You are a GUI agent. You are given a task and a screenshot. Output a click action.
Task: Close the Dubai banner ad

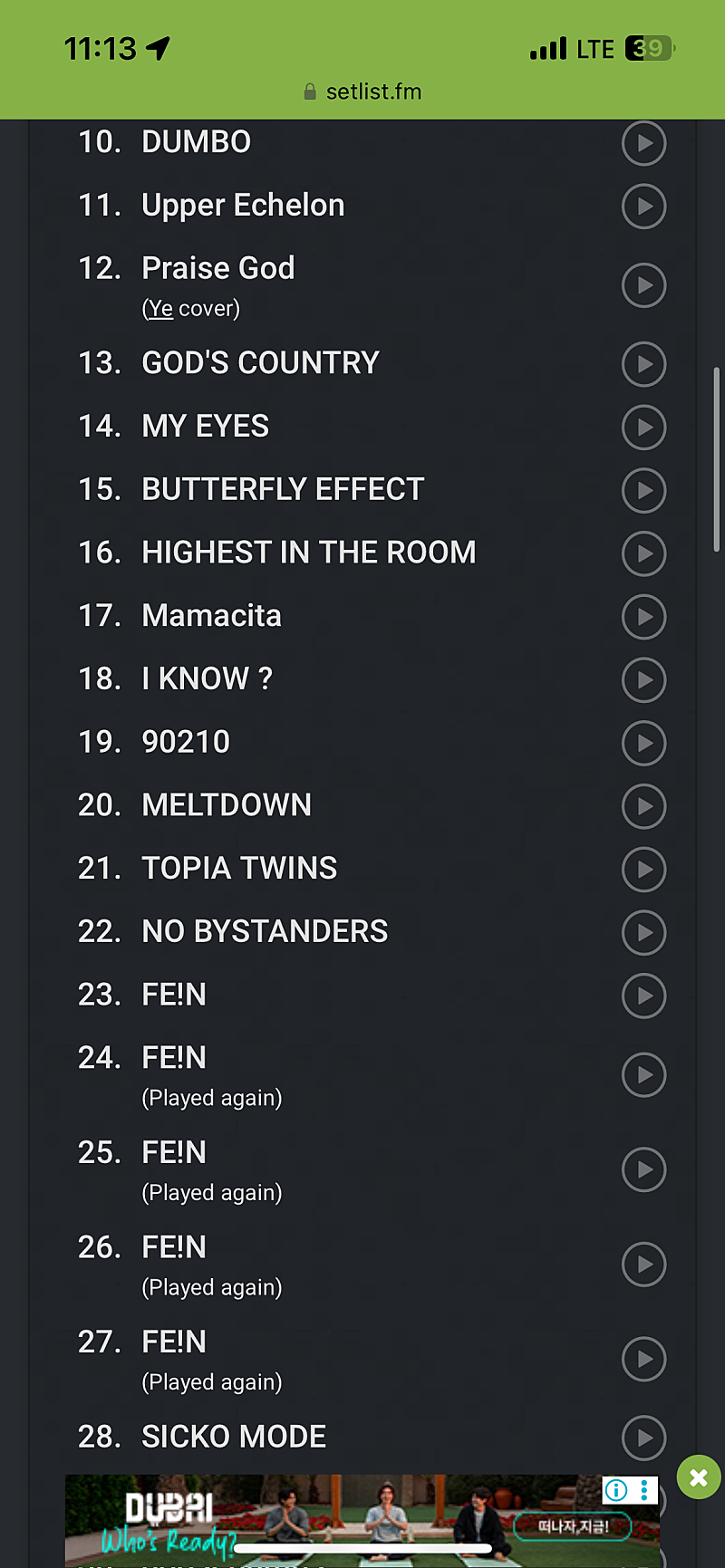tap(699, 1477)
